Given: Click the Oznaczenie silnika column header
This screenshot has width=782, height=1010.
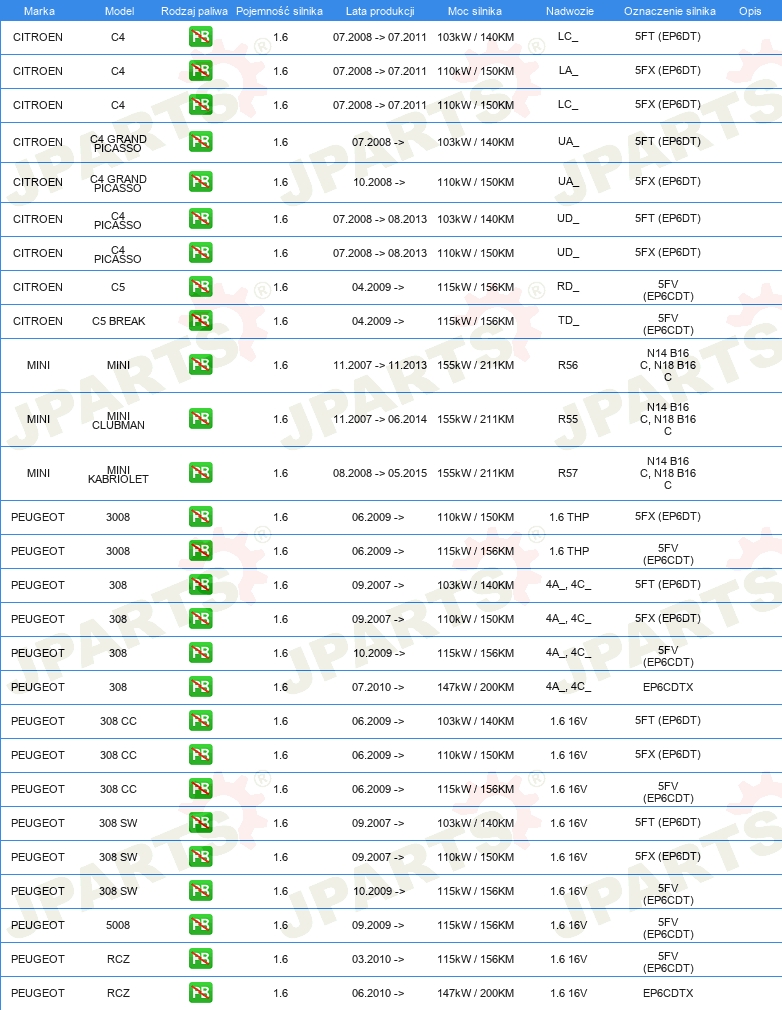Looking at the screenshot, I should (669, 11).
